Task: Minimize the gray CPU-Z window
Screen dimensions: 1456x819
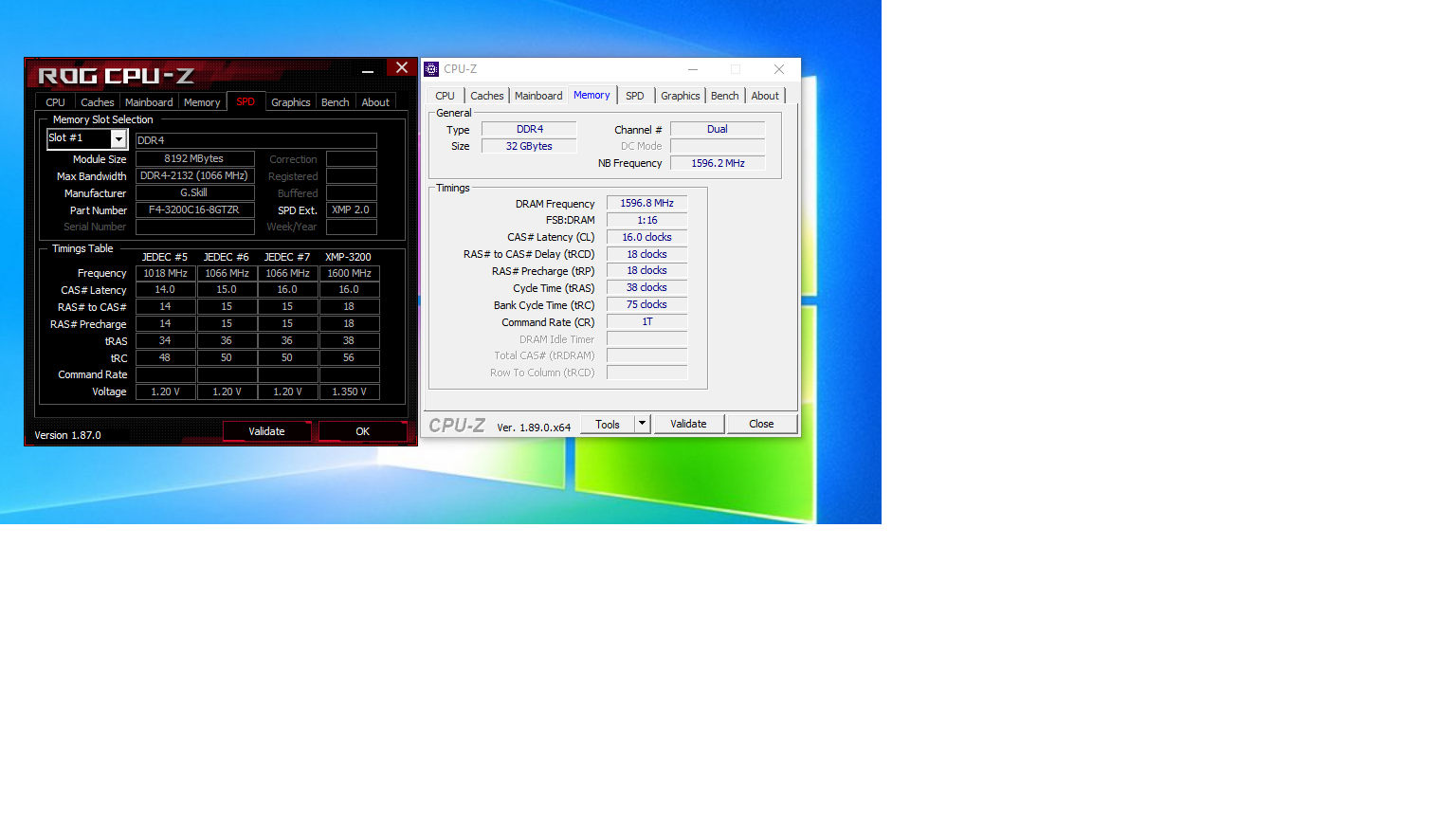Action: pyautogui.click(x=693, y=69)
